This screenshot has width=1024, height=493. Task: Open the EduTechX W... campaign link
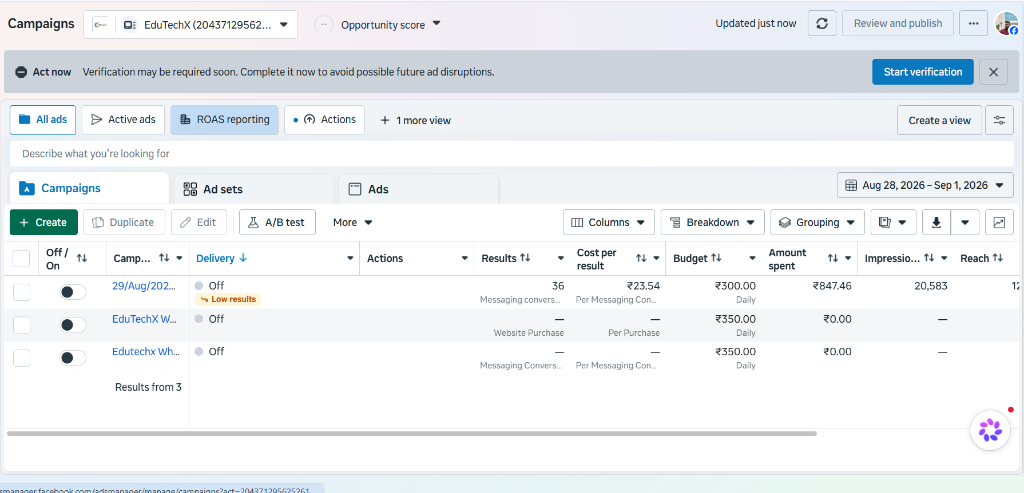click(x=145, y=319)
